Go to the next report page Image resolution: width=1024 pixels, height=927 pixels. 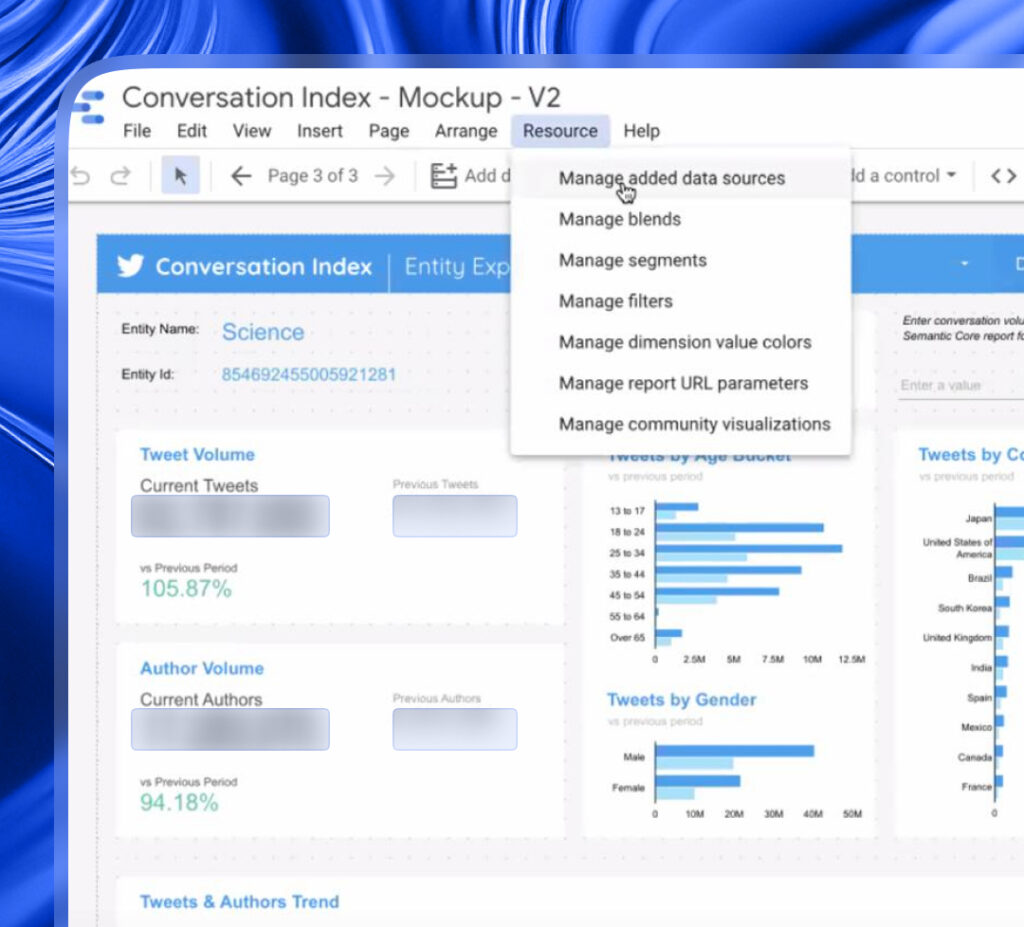tap(385, 176)
